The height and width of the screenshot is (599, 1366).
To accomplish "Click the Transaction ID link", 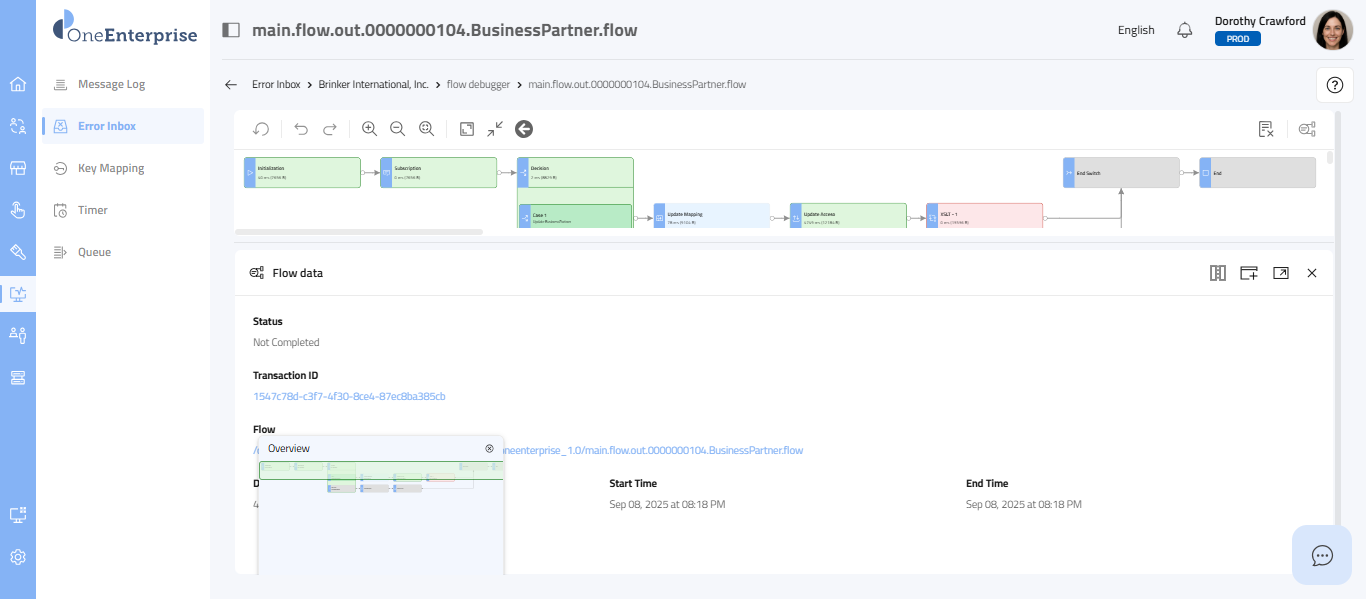I will 349,396.
